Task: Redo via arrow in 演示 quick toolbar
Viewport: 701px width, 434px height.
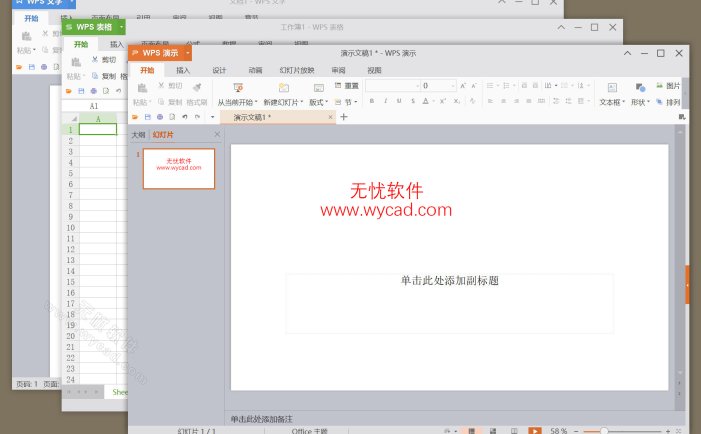Action: [197, 117]
